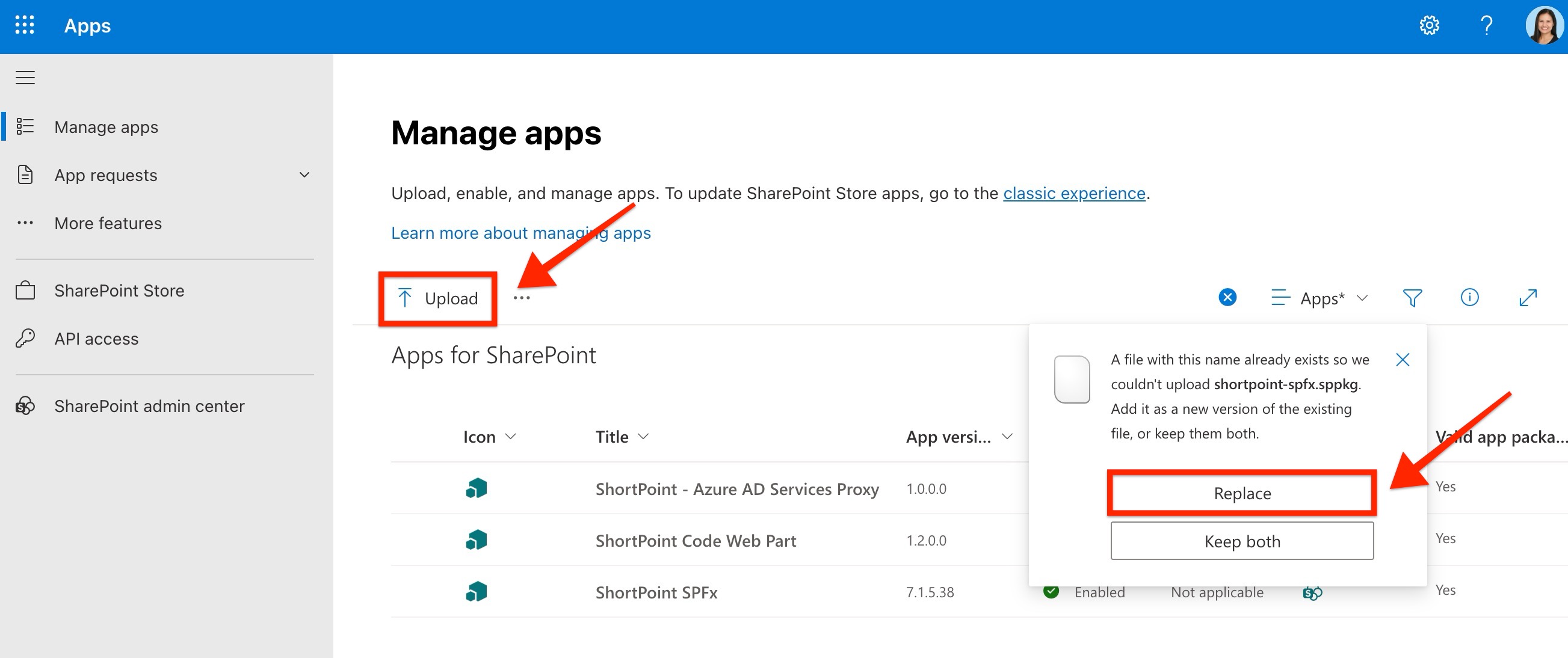Select Manage apps in the sidebar

(x=105, y=127)
